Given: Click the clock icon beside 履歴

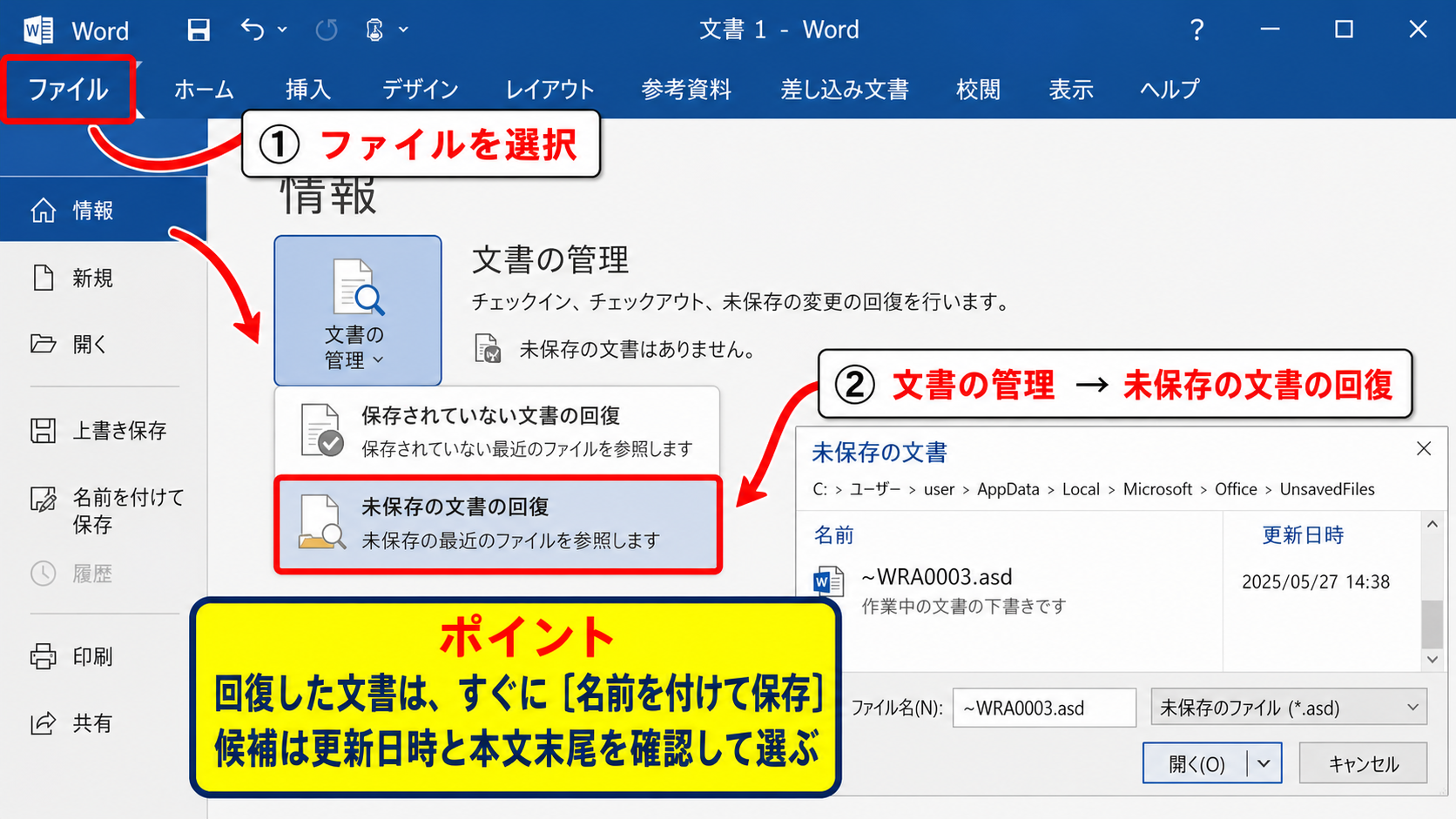Looking at the screenshot, I should (43, 574).
